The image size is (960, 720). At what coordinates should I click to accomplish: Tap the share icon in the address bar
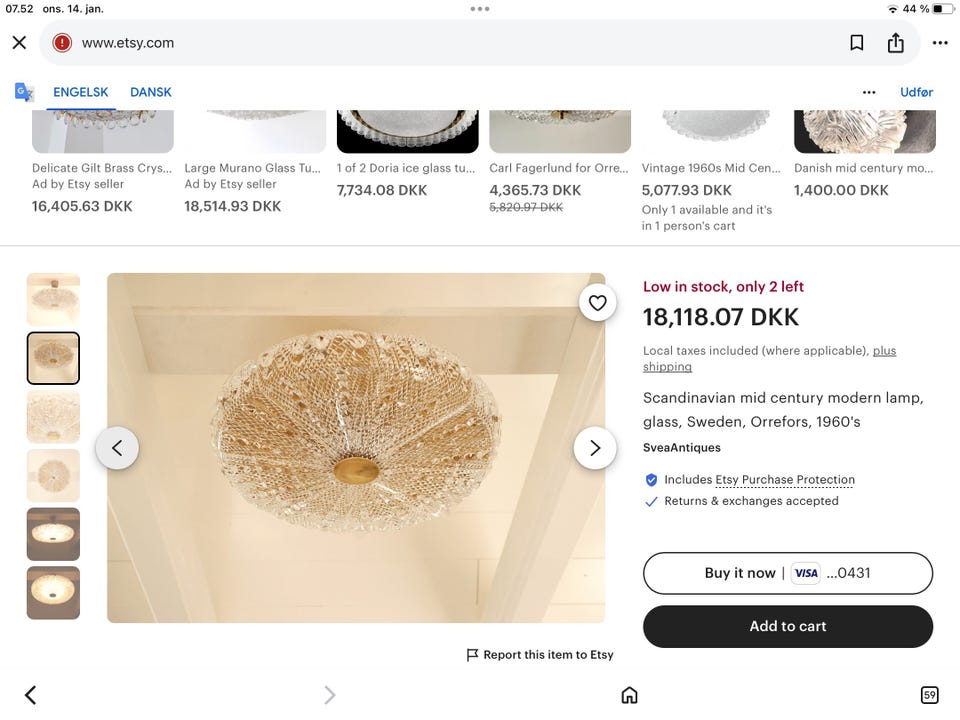[896, 42]
